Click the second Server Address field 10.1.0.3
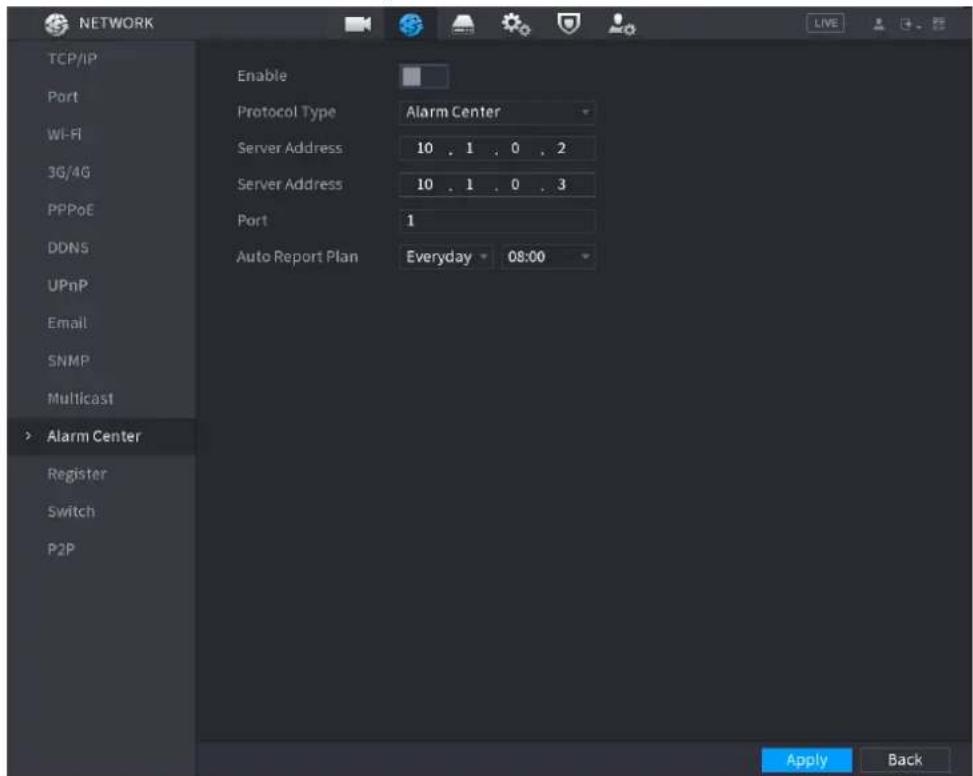This screenshot has width=973, height=776. [497, 184]
